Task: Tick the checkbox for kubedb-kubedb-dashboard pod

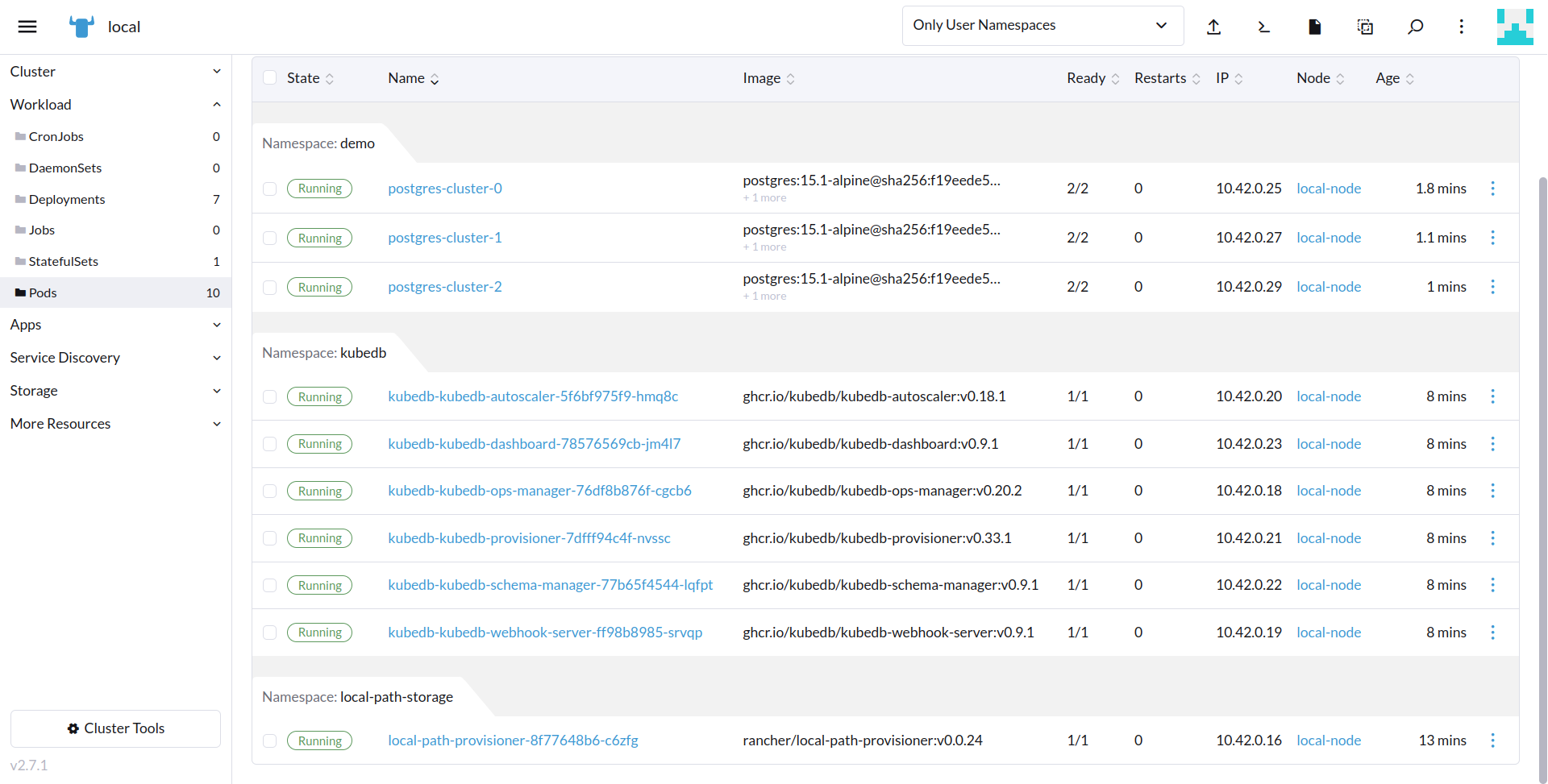Action: pyautogui.click(x=269, y=443)
